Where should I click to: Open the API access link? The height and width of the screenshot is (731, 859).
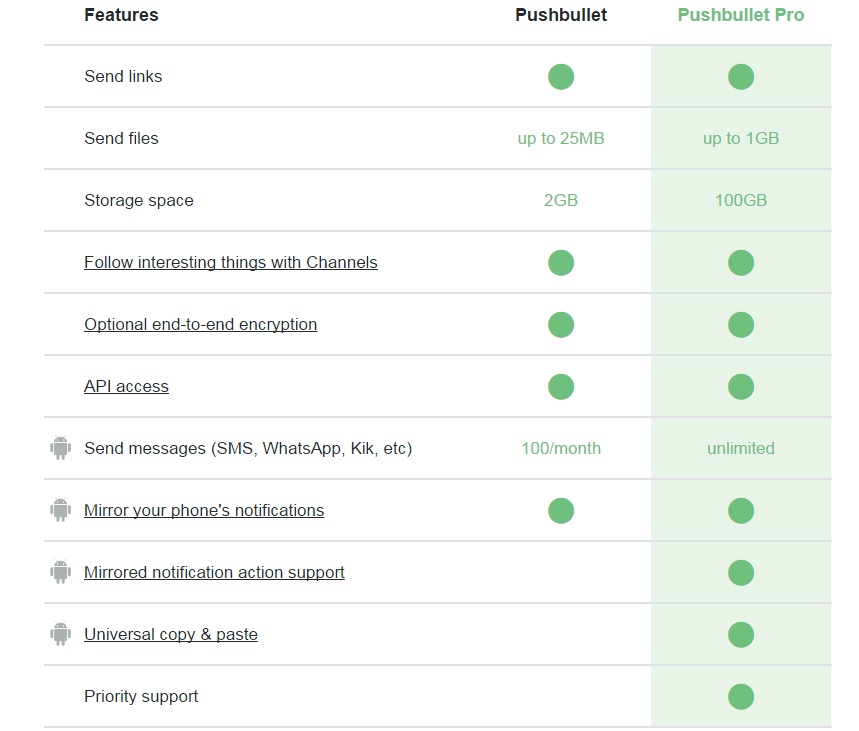126,386
